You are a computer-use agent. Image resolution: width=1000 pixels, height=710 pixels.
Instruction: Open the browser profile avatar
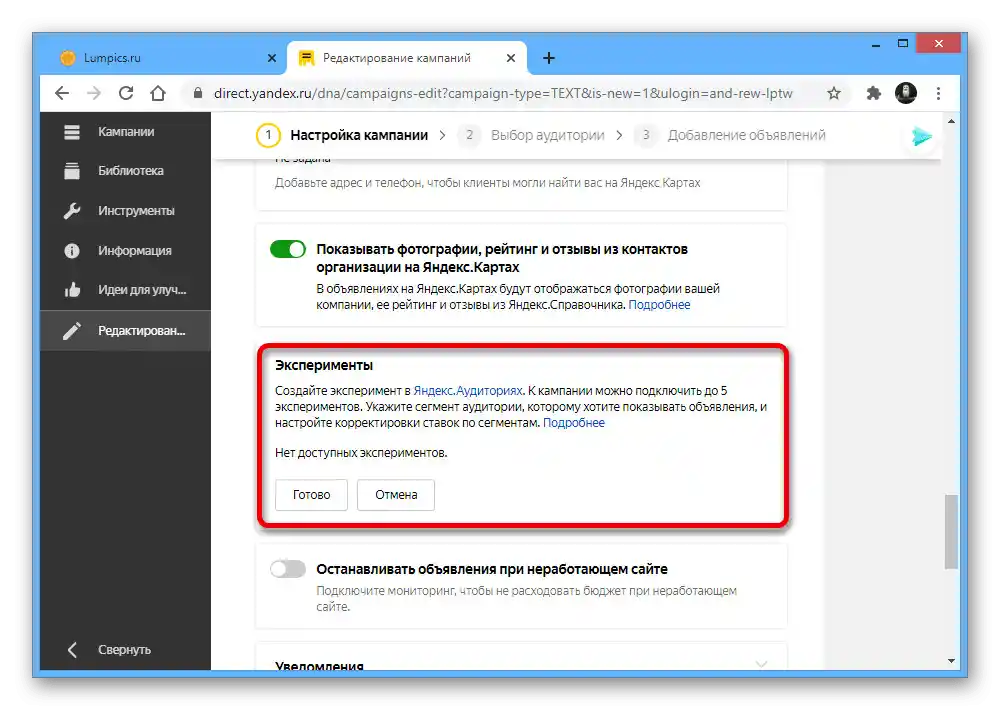click(906, 93)
